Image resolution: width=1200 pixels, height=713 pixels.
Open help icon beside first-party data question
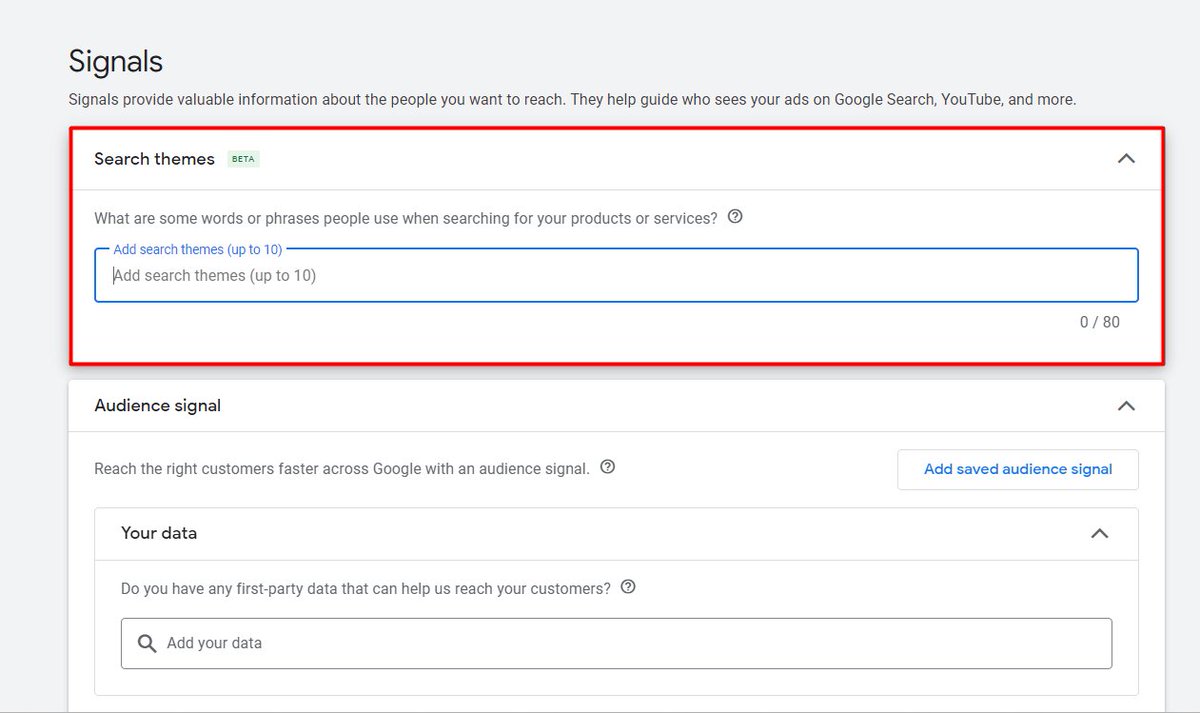[628, 587]
